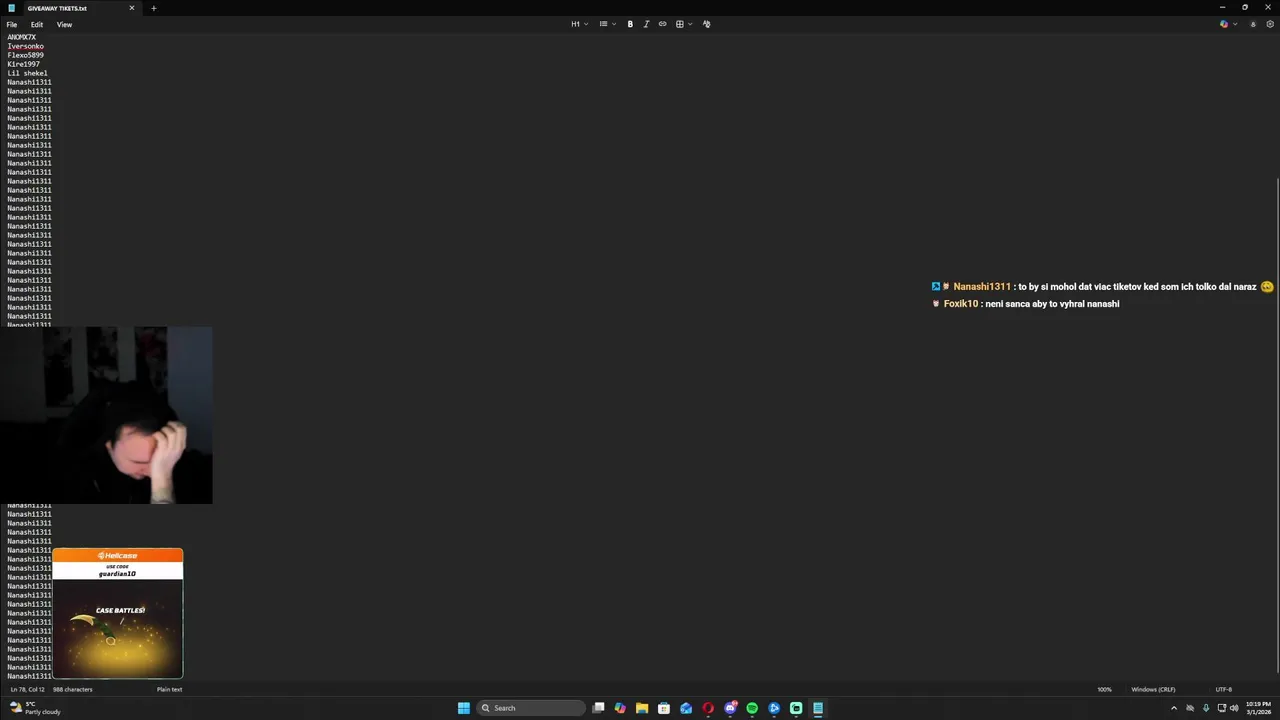Screen dimensions: 1280x720
Task: Click the Plain text format indicator
Action: 169,689
